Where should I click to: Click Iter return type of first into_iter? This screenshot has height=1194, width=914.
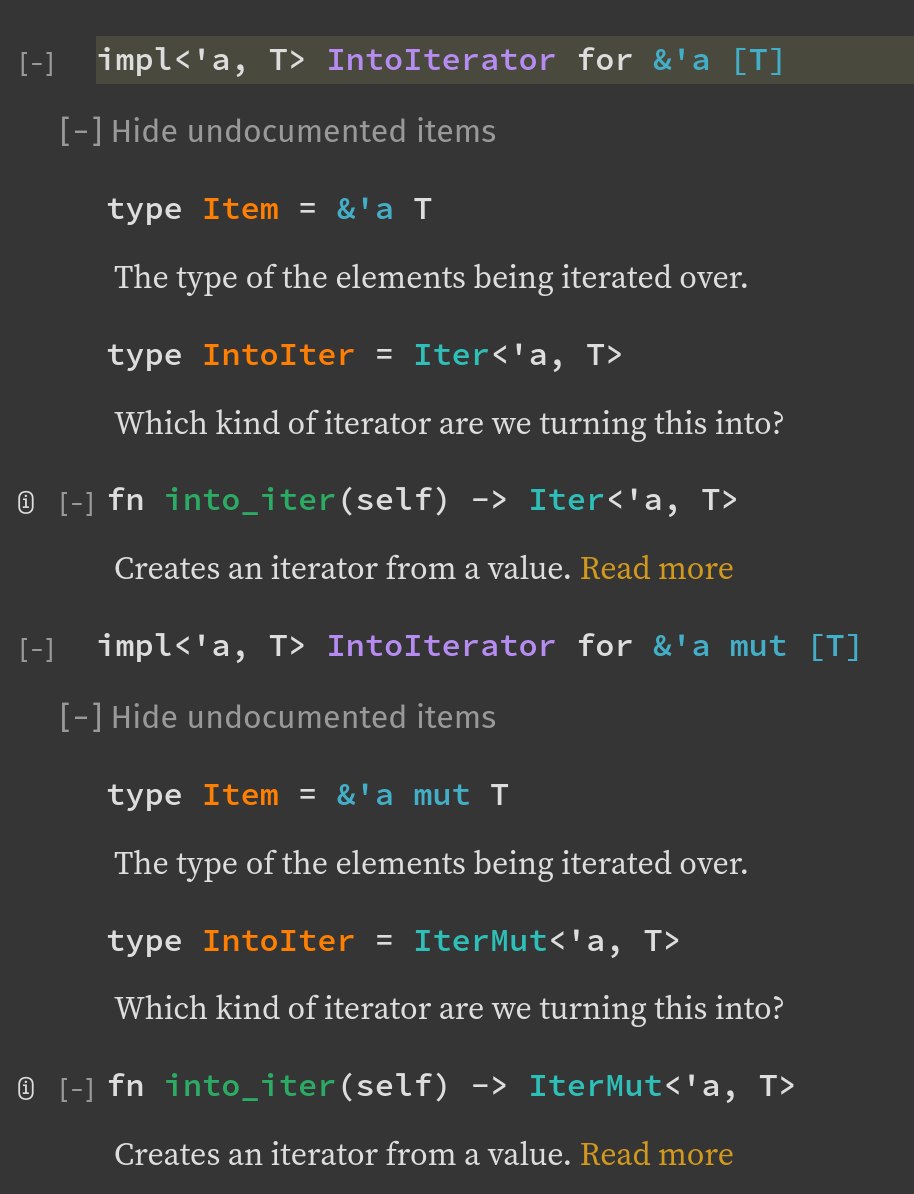pos(566,500)
